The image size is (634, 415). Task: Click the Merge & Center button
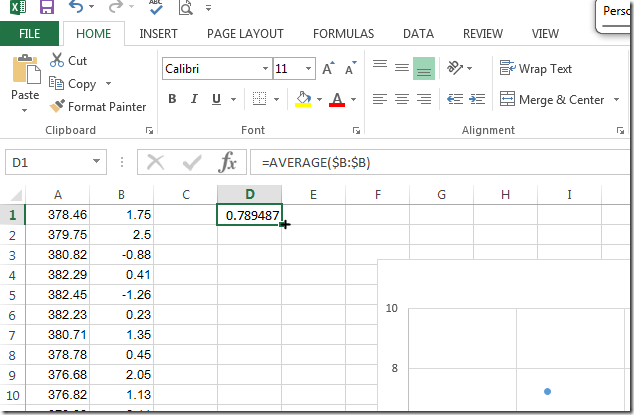[x=552, y=99]
